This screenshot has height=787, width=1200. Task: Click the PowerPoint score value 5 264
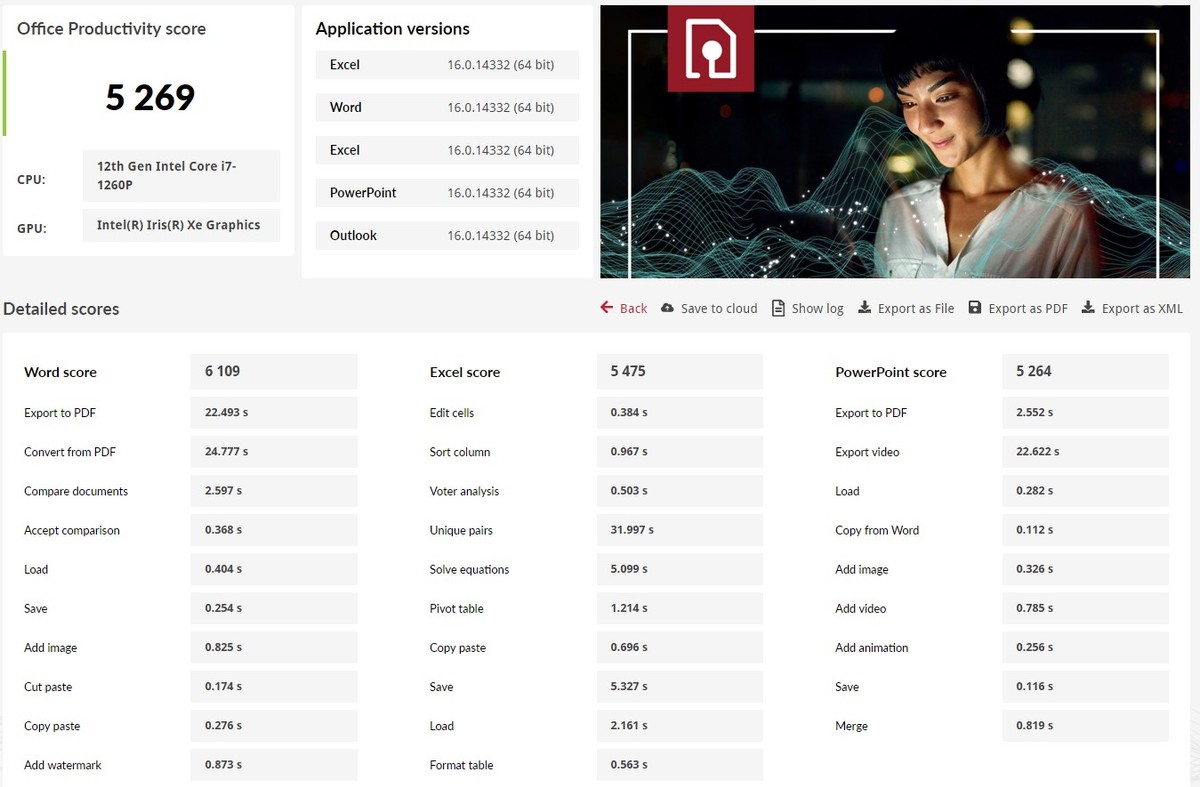click(1085, 371)
